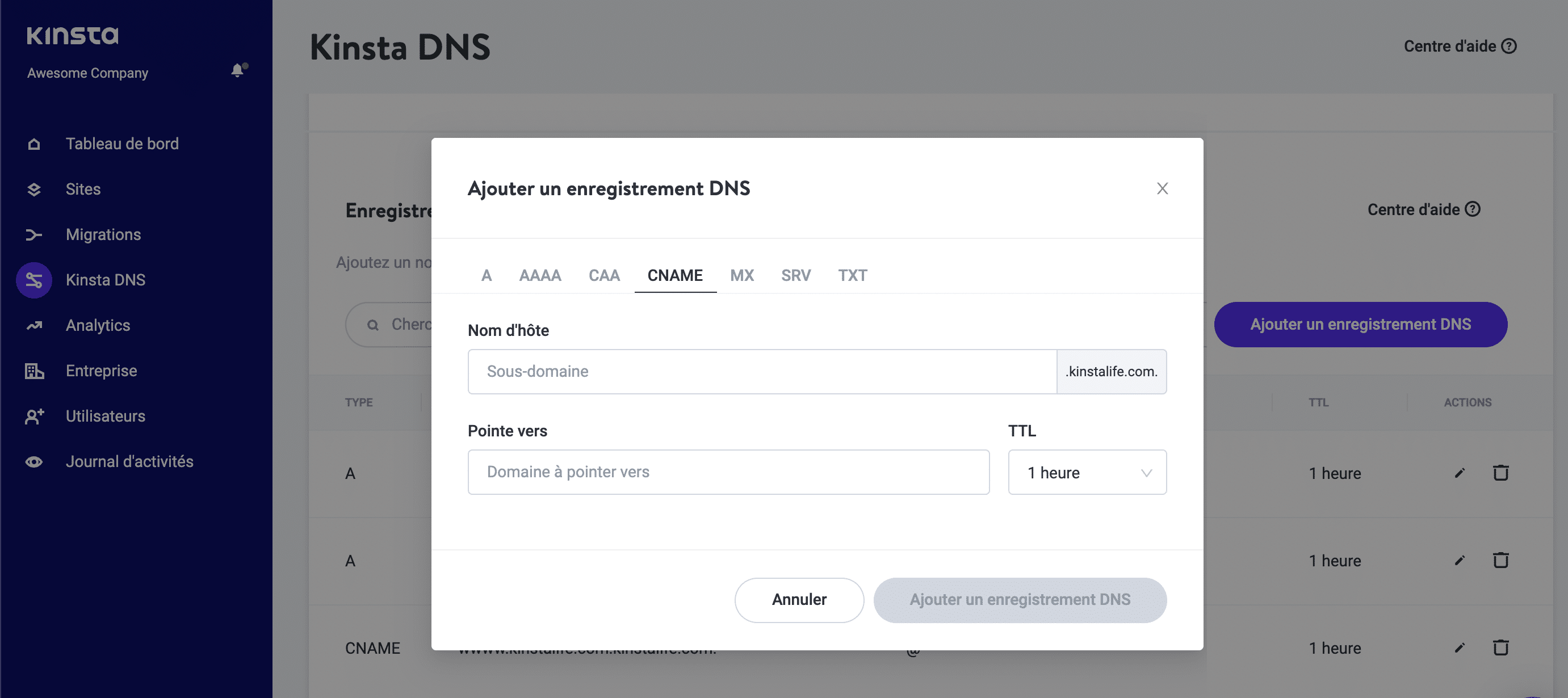Edit the first A record with pencil icon

click(x=1459, y=473)
